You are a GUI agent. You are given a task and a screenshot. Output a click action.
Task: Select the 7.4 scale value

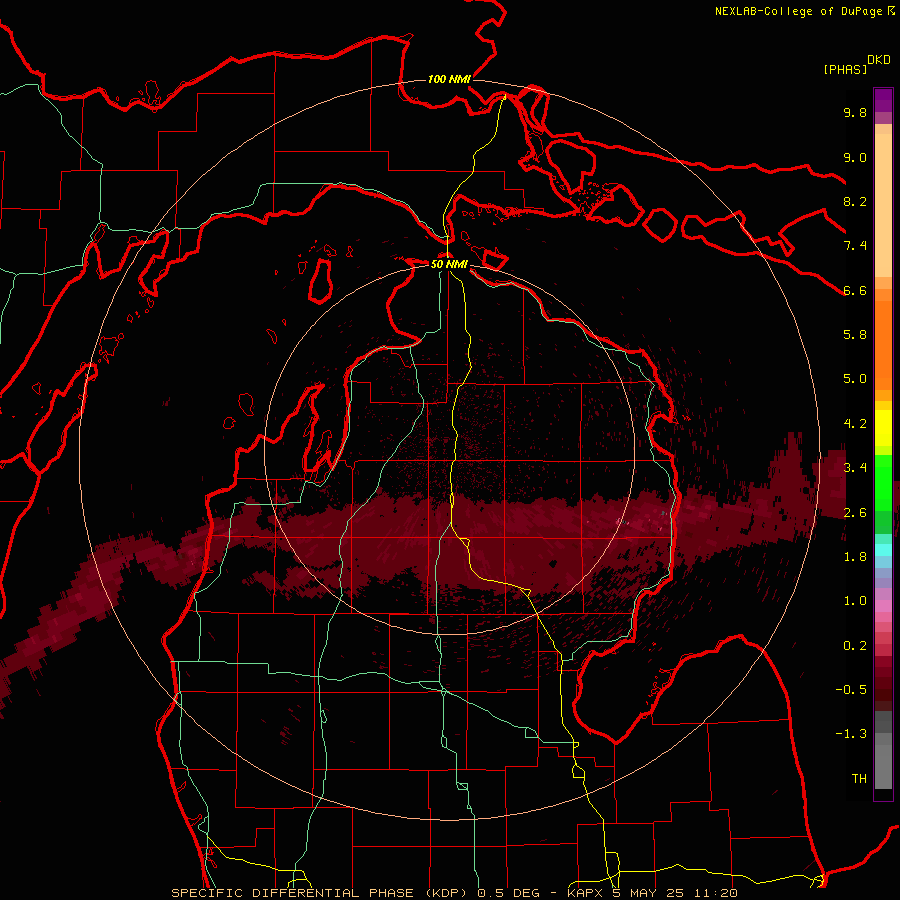[x=855, y=246]
